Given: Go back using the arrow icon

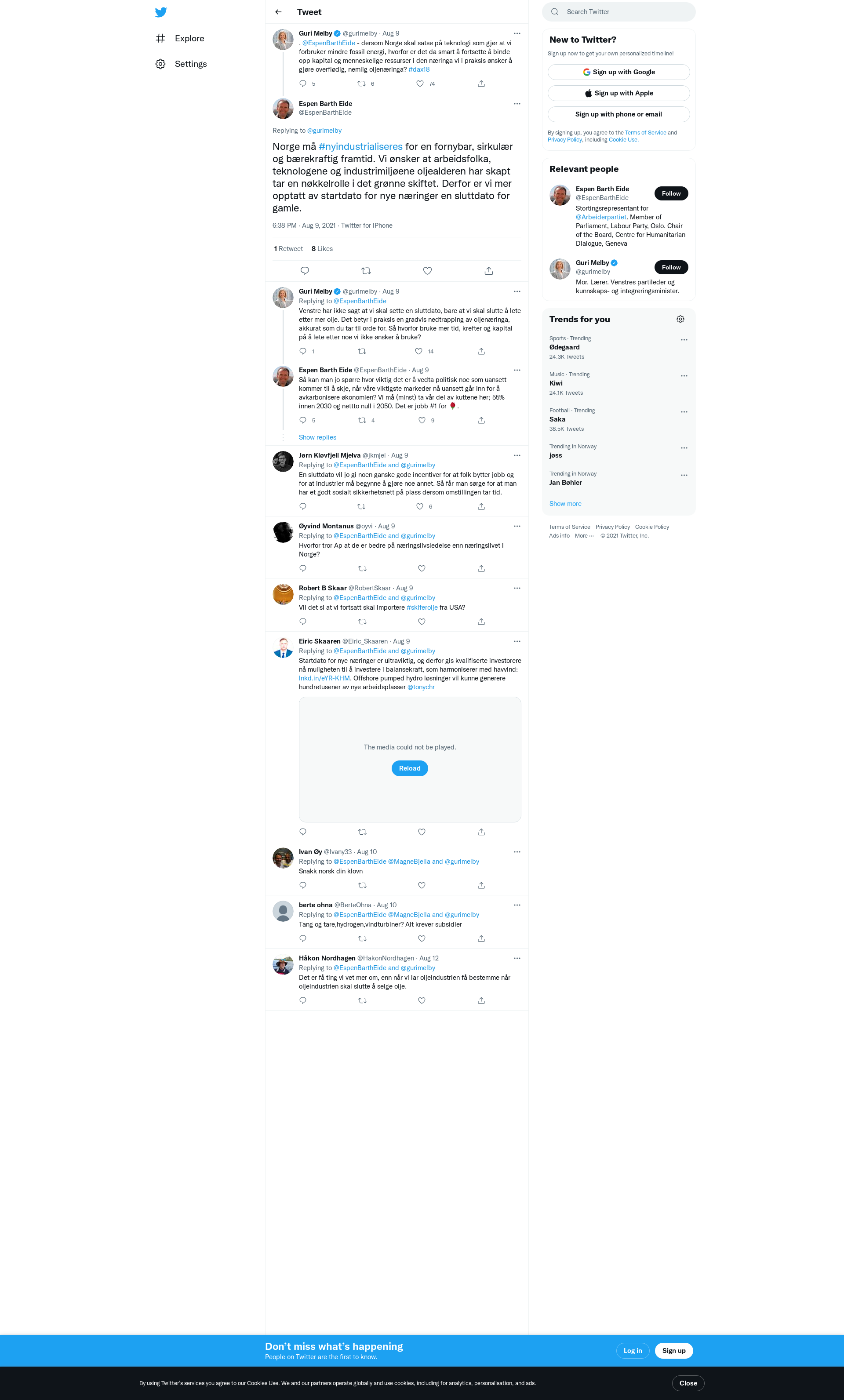Looking at the screenshot, I should click(x=278, y=12).
